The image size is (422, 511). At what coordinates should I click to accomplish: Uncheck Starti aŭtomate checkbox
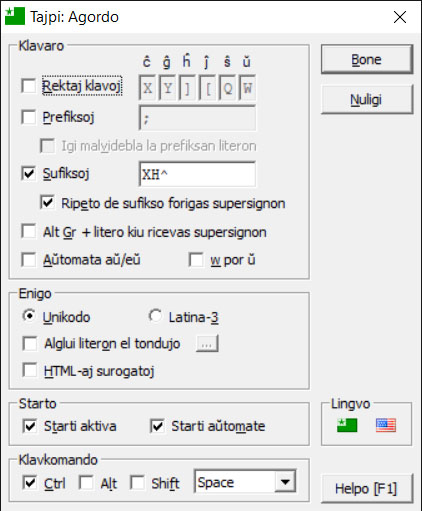(x=157, y=426)
